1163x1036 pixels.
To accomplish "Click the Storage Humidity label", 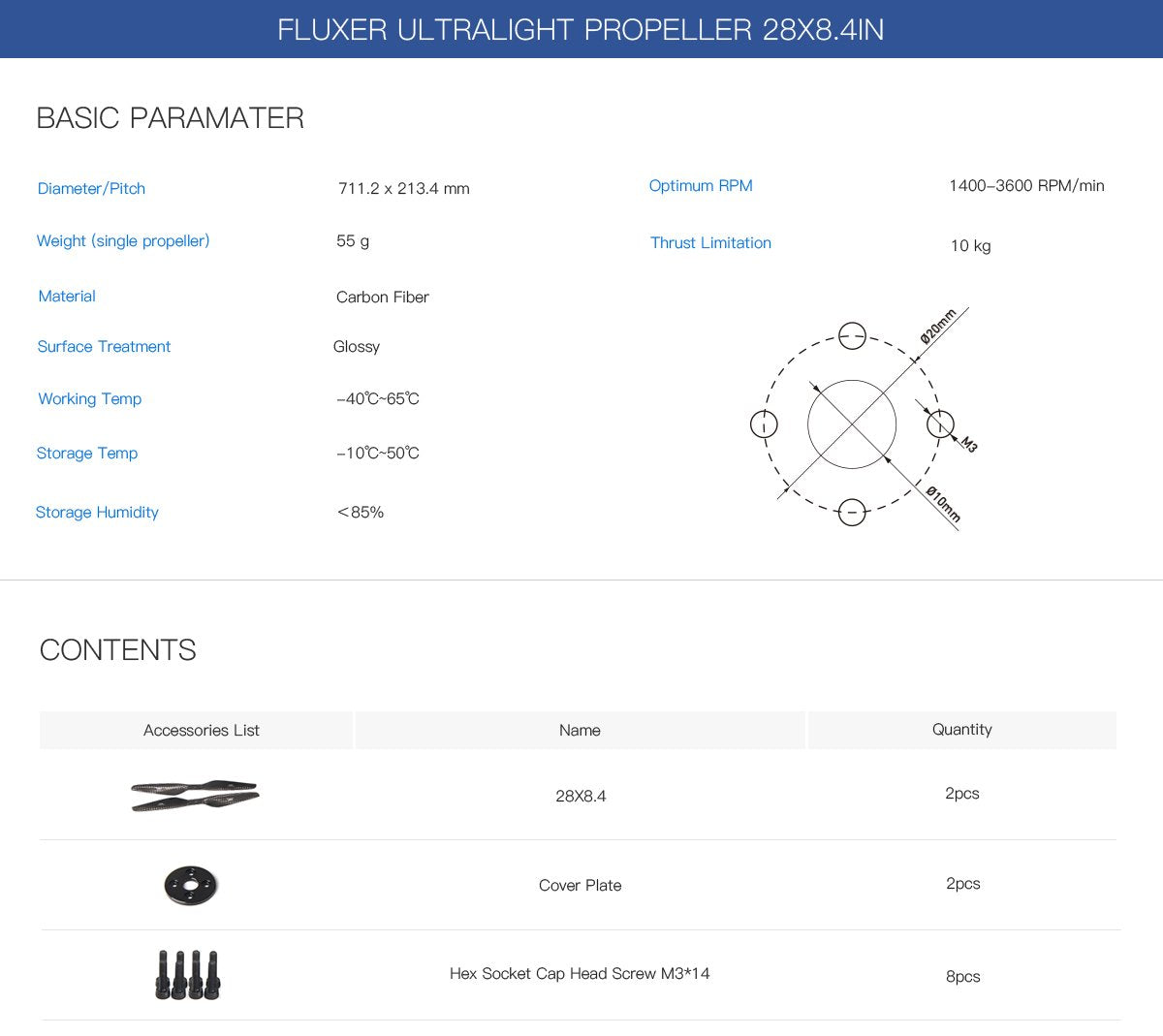I will tap(97, 512).
